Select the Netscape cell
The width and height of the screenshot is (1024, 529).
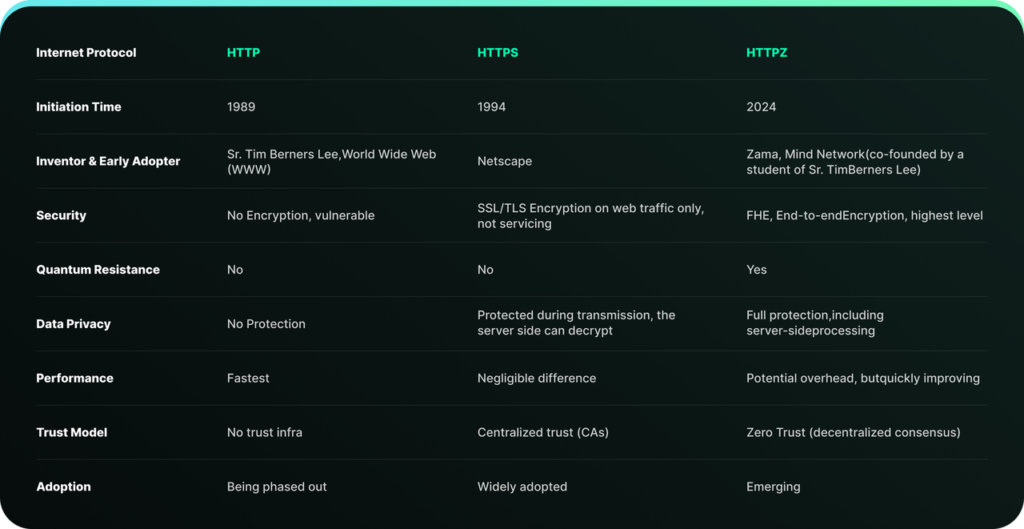[x=504, y=161]
